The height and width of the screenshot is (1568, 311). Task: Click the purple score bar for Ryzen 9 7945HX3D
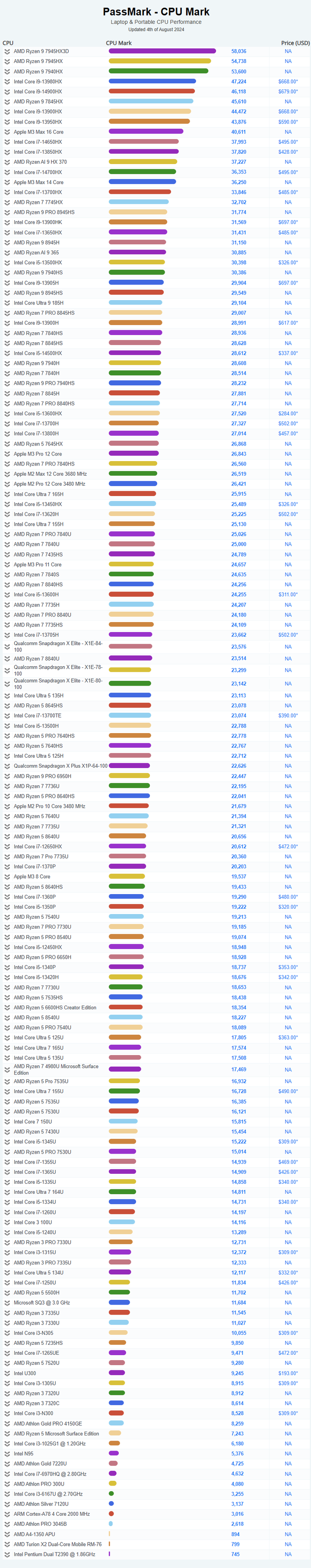click(x=162, y=51)
